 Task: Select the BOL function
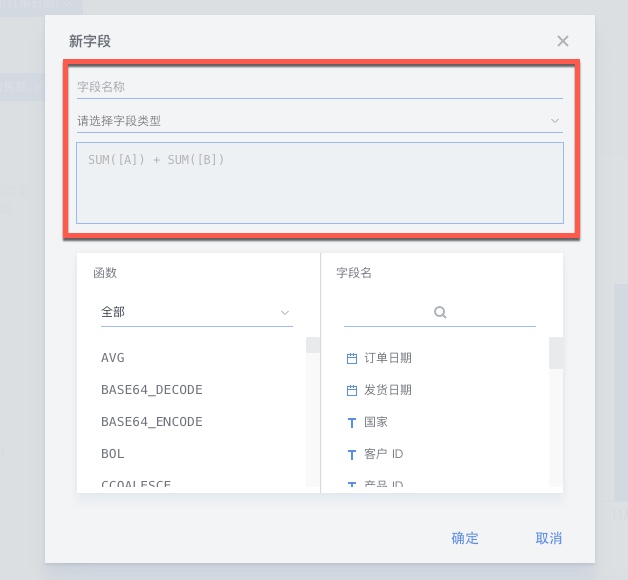(113, 454)
